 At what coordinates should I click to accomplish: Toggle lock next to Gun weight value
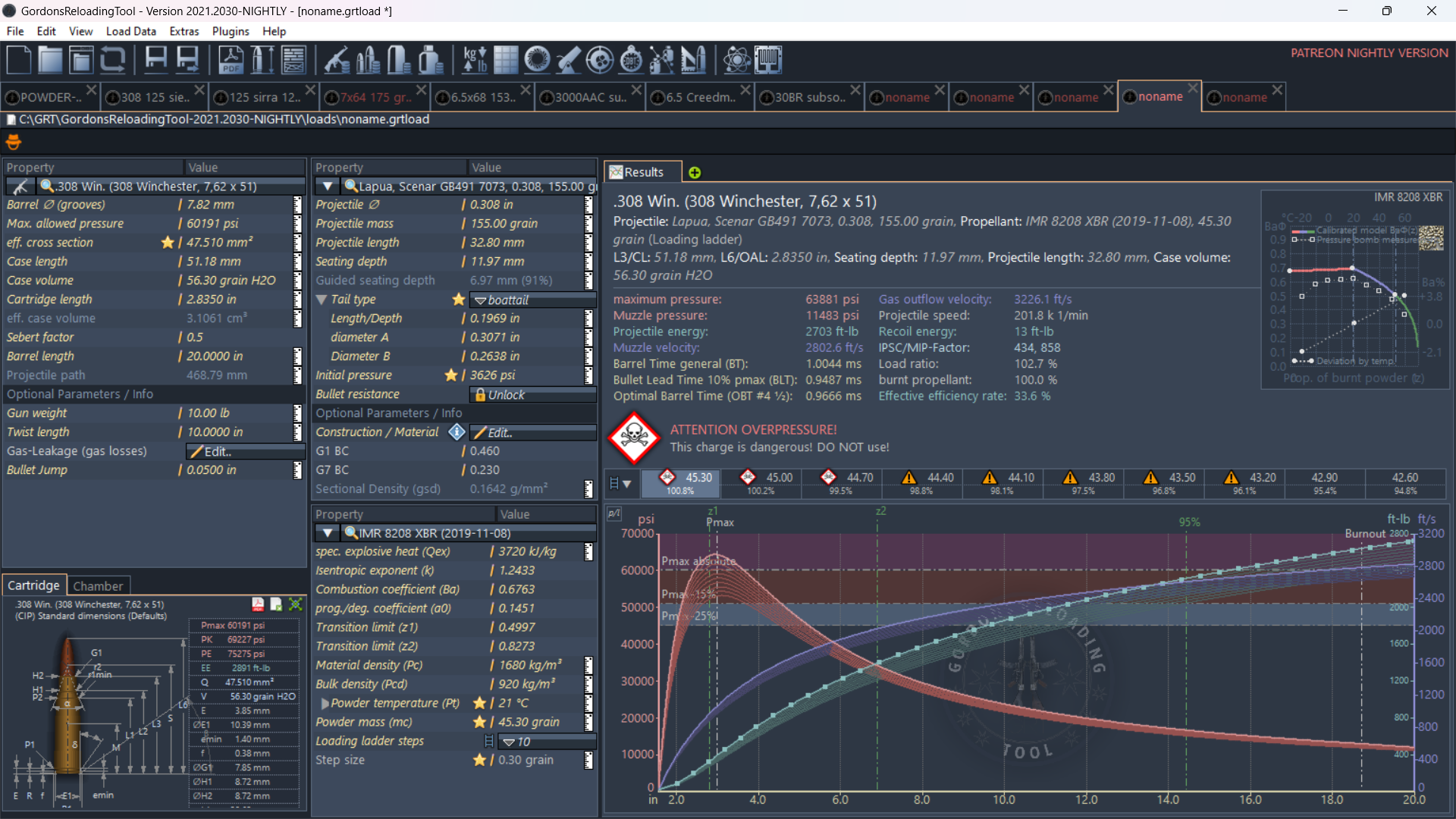[x=297, y=413]
